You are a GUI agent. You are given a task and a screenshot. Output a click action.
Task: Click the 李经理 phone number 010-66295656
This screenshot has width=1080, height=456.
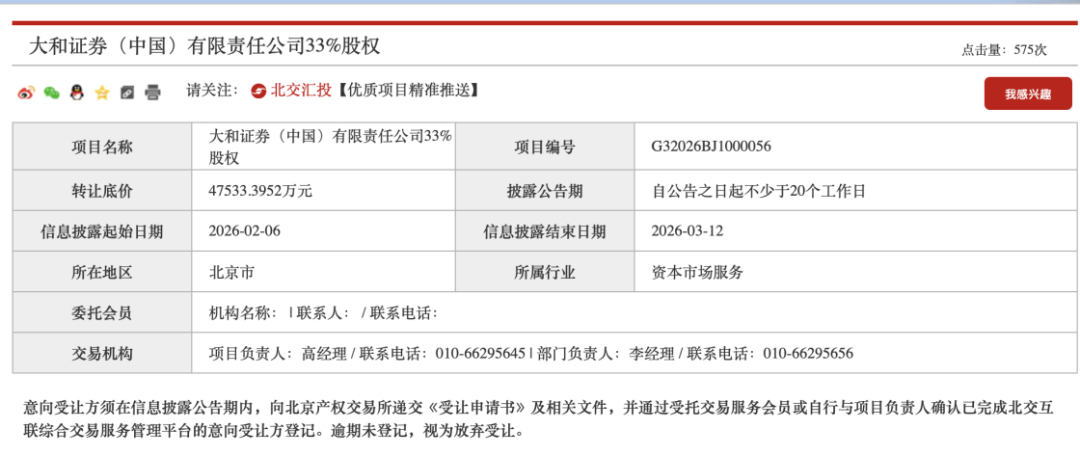(808, 353)
